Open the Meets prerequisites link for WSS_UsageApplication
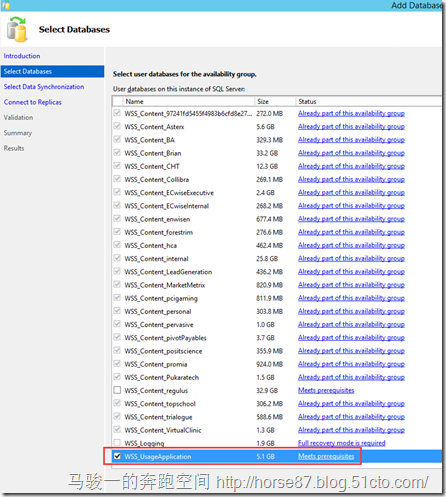 point(326,456)
